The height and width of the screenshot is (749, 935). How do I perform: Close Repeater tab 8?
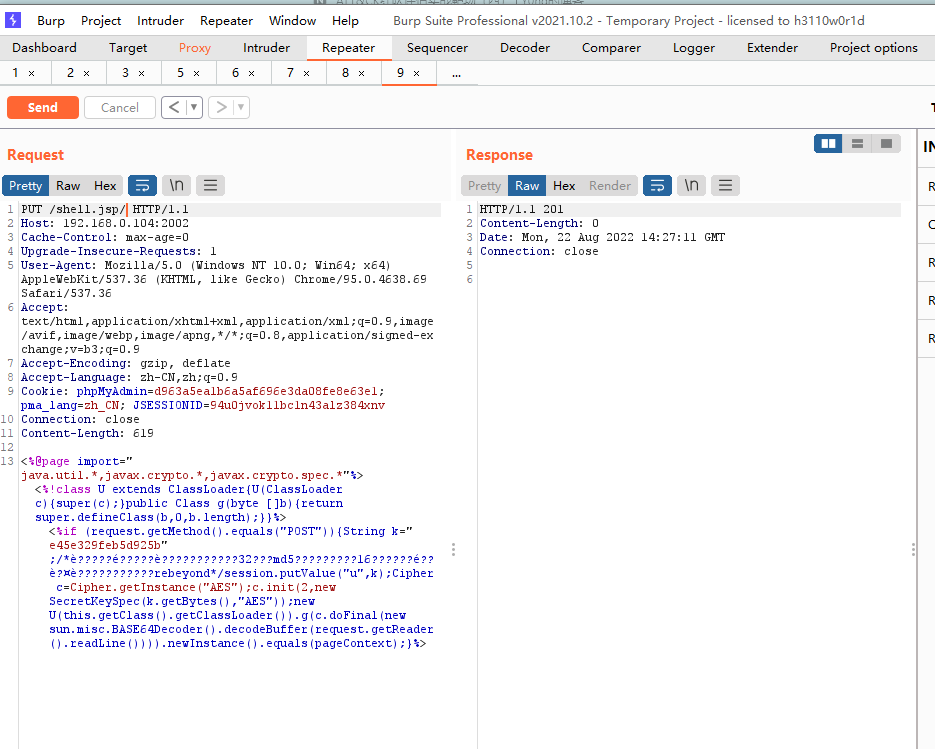point(361,73)
